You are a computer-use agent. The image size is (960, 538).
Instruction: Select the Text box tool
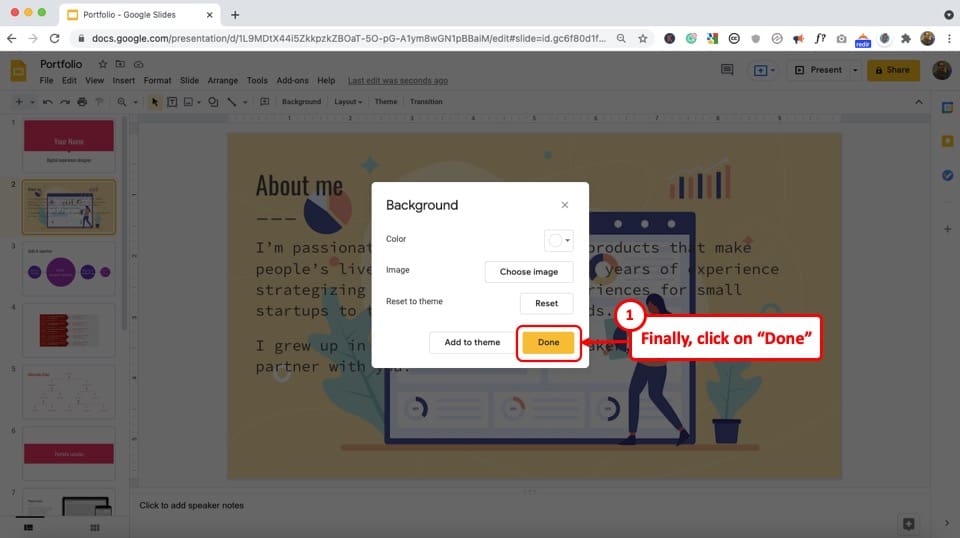click(x=172, y=102)
